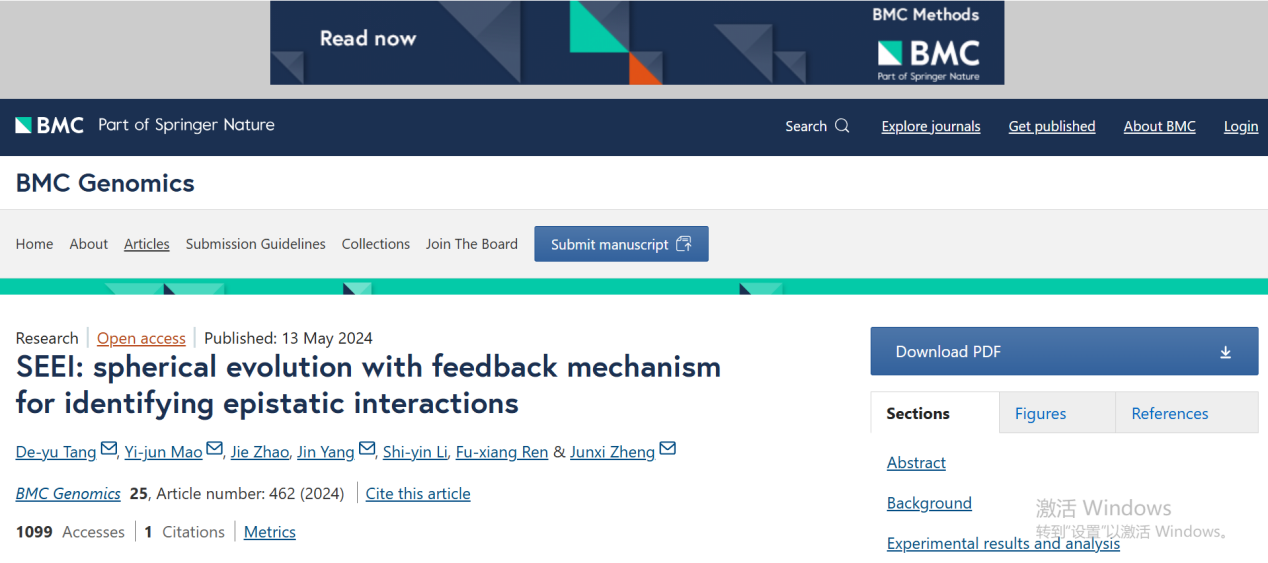
Task: Click the Read now BMC Methods banner
Action: tap(636, 42)
